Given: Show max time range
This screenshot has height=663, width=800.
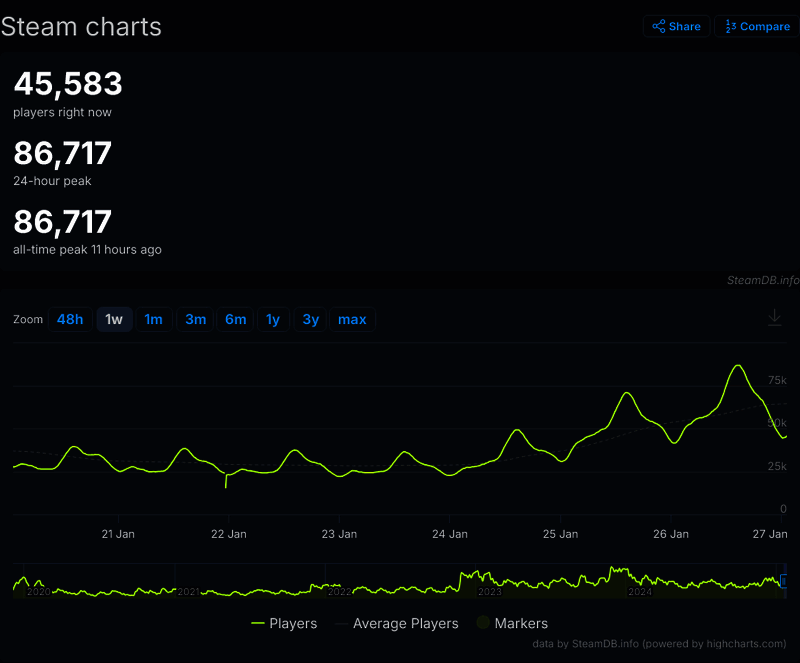Looking at the screenshot, I should click(x=352, y=319).
